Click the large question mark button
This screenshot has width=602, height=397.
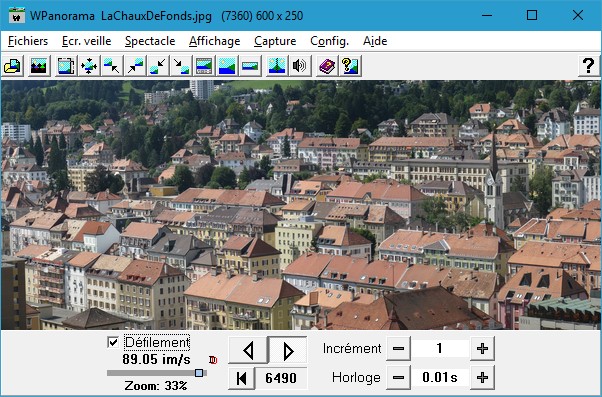[588, 66]
